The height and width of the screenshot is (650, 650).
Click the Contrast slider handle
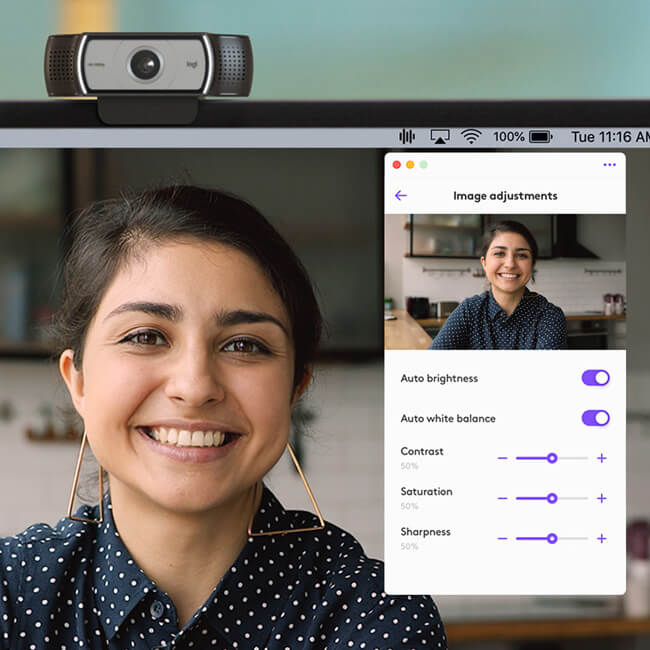[x=551, y=458]
